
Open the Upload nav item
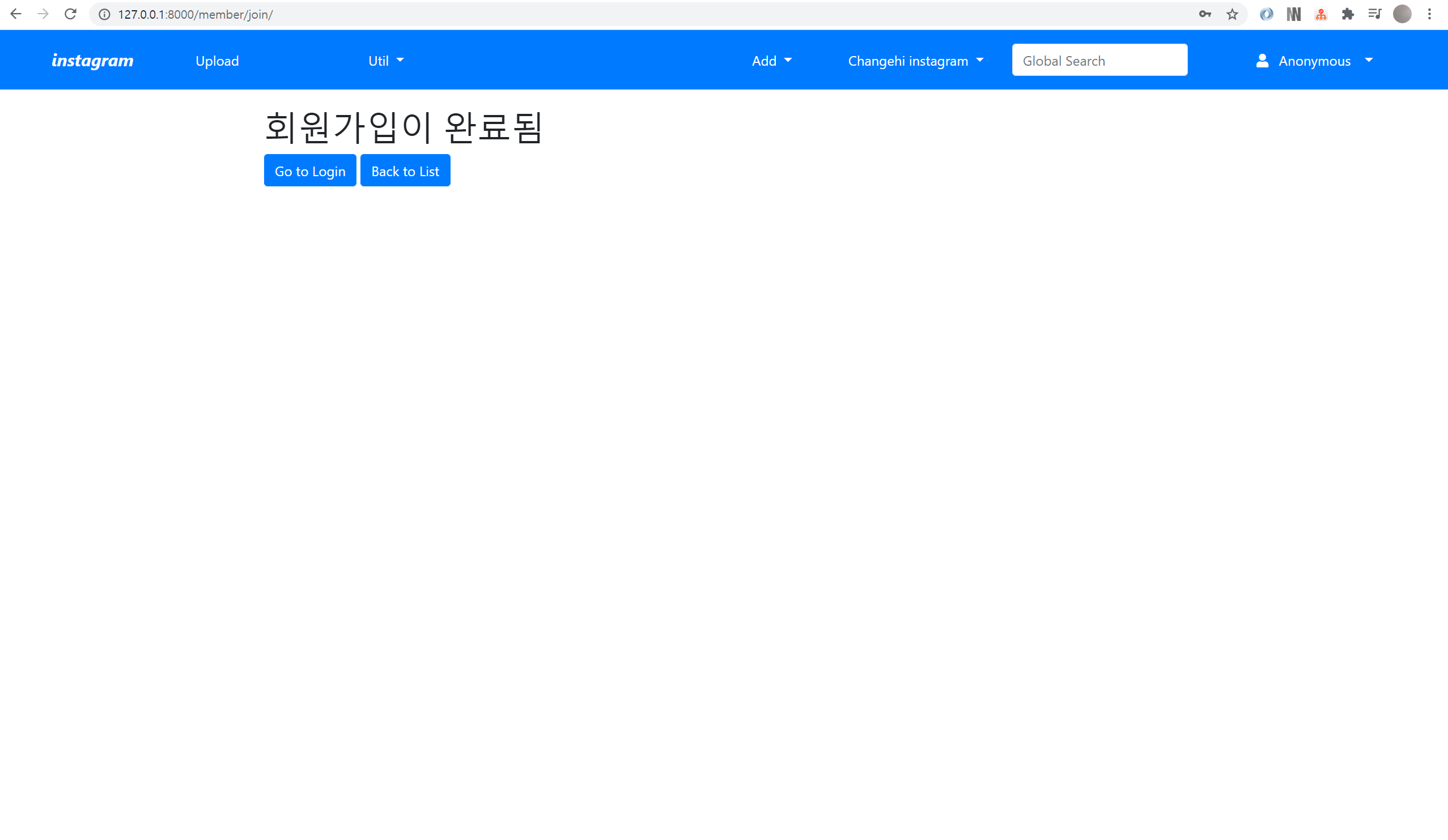point(216,61)
